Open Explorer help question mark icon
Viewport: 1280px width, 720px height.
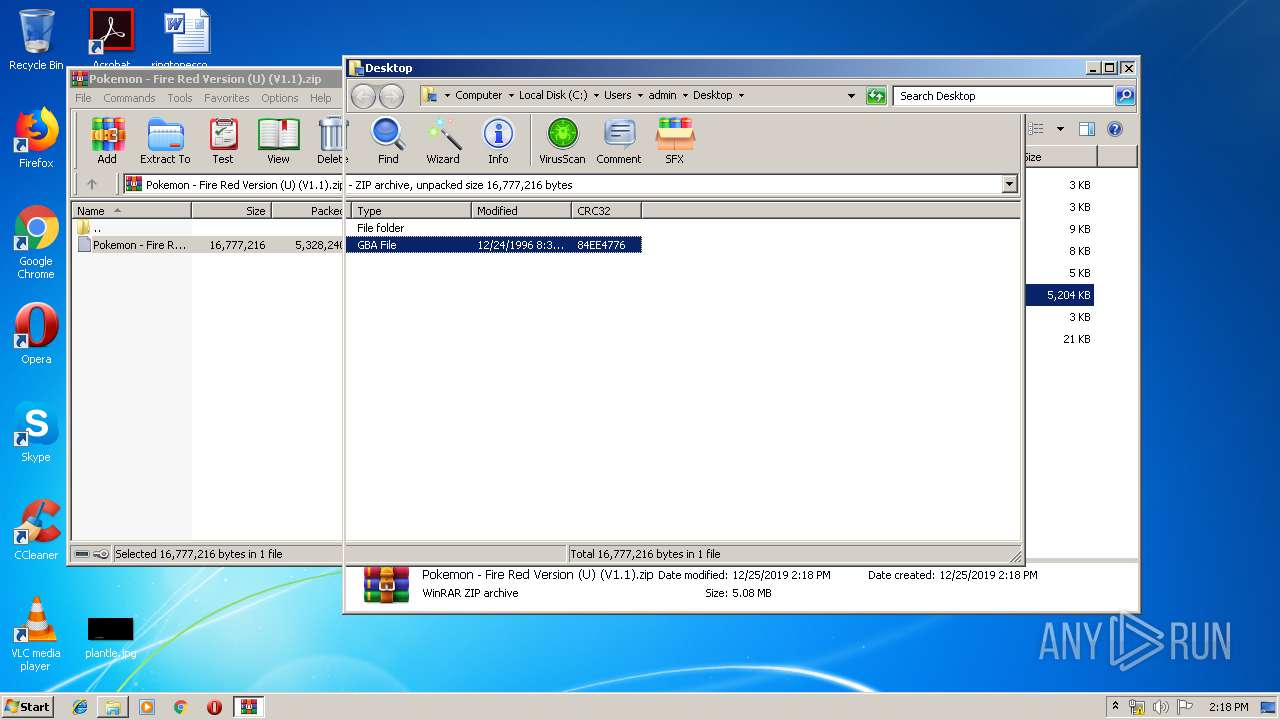click(1115, 129)
